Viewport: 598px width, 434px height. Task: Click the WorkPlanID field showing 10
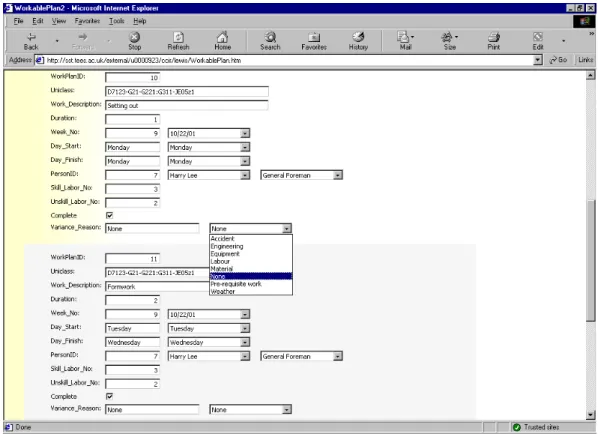(132, 78)
